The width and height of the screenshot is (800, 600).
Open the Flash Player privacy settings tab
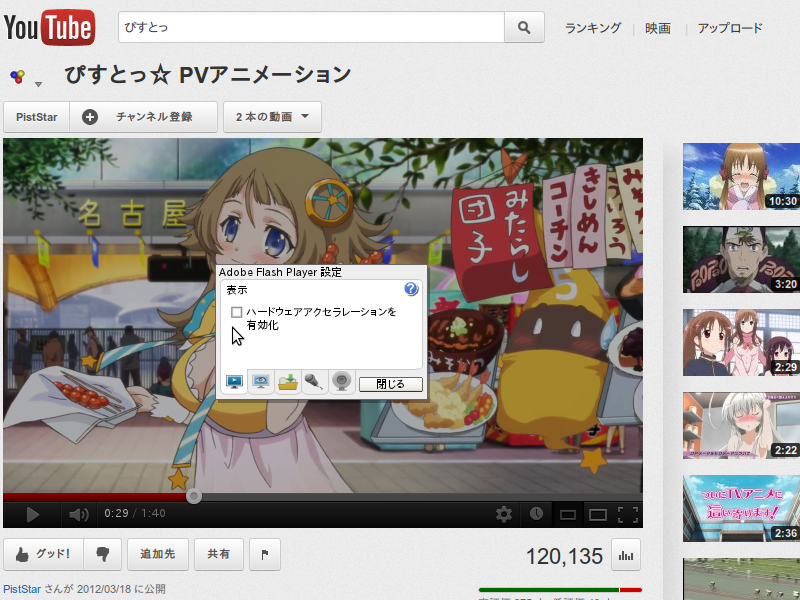[x=261, y=381]
